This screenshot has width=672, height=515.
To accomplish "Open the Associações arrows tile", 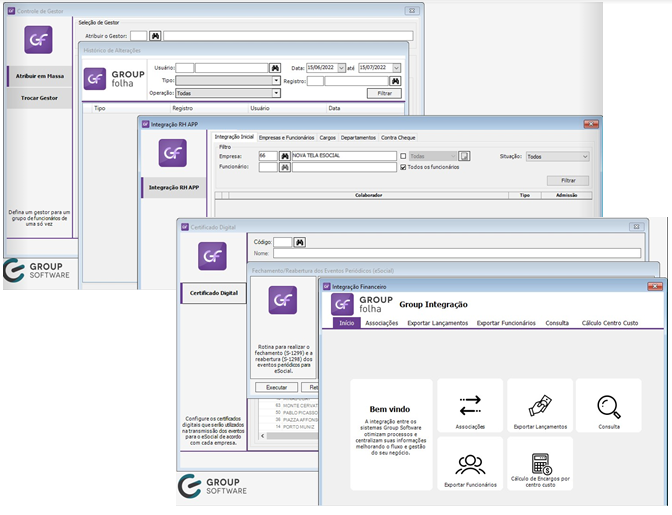I will (470, 405).
